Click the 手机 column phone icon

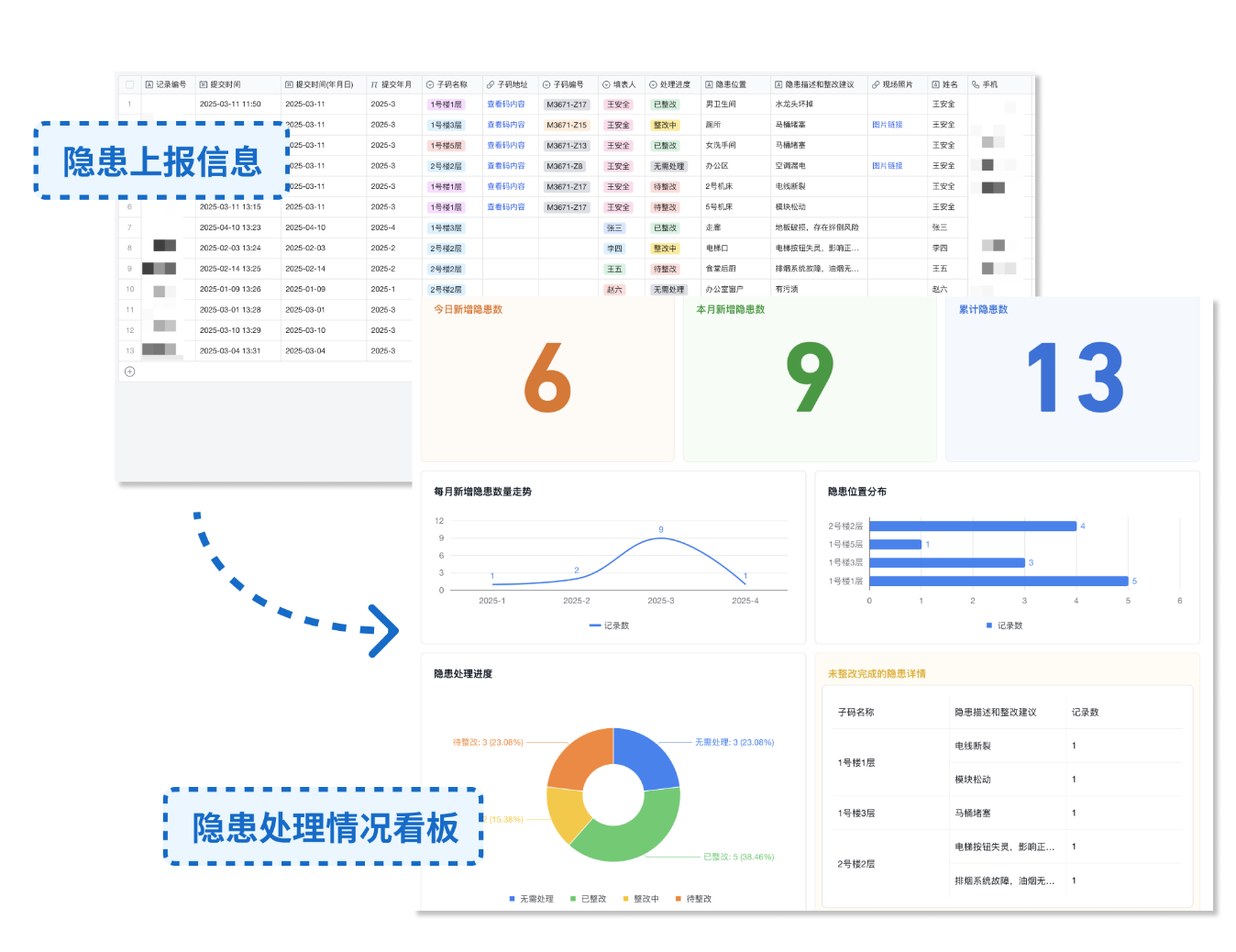(x=976, y=84)
